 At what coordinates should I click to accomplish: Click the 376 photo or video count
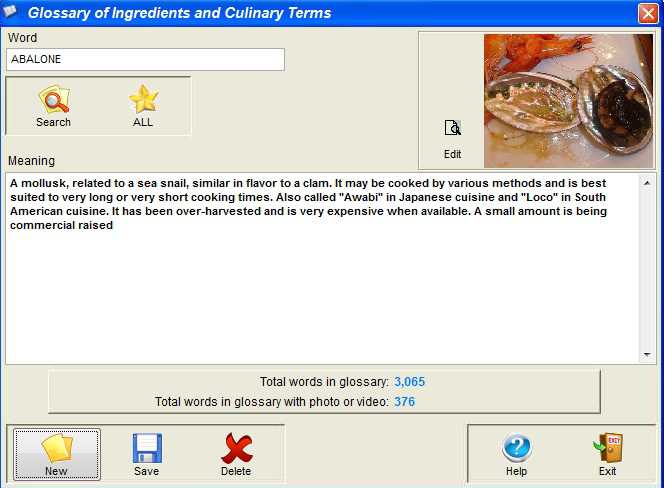(x=404, y=402)
